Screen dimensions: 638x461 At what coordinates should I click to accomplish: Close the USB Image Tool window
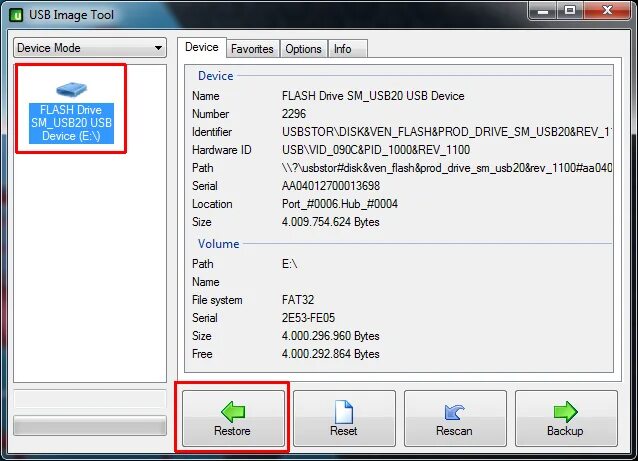[607, 11]
